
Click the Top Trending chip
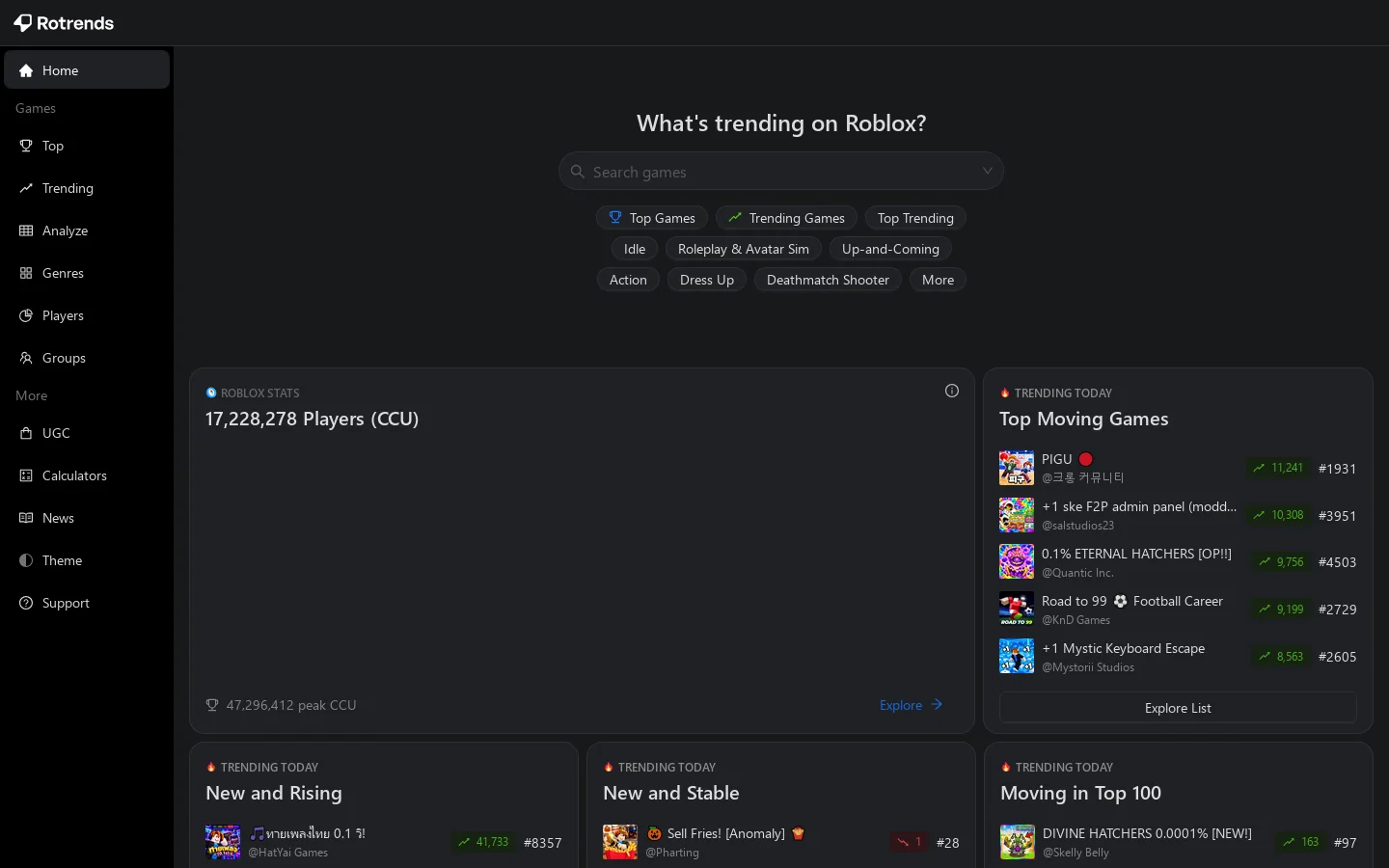coord(915,218)
